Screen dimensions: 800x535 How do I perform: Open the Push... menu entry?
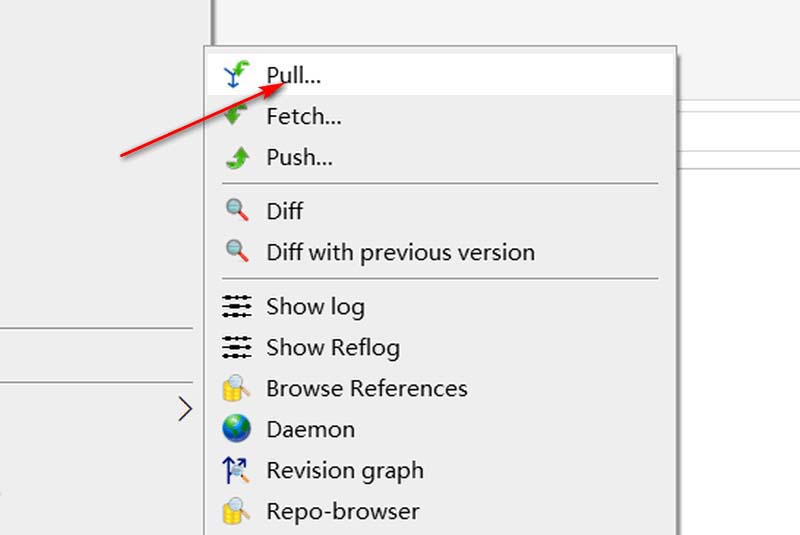pyautogui.click(x=299, y=158)
